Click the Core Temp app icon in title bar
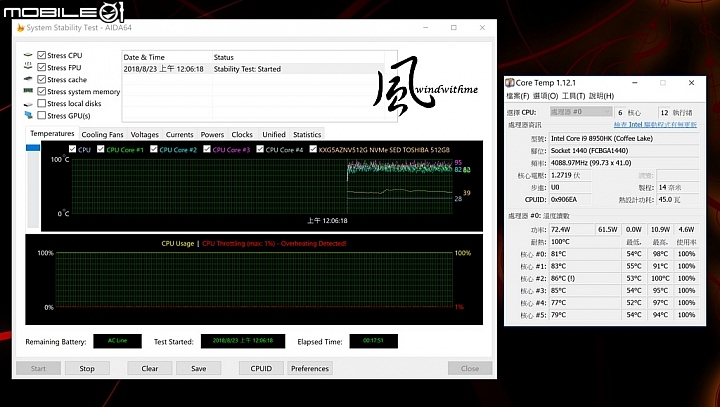Screen dimensions: 720x407 coord(509,83)
